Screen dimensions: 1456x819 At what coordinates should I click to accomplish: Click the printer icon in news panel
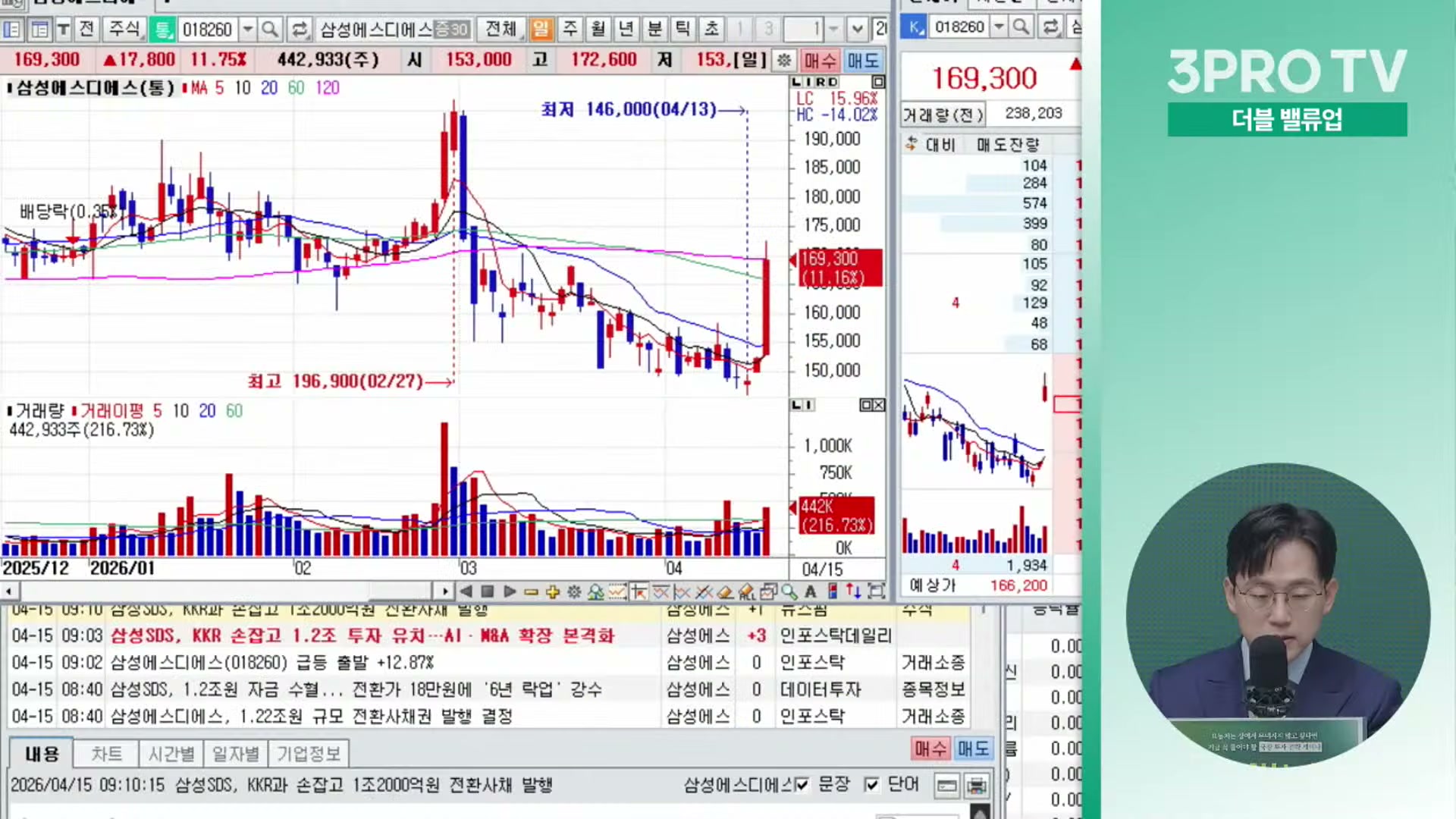pyautogui.click(x=977, y=786)
